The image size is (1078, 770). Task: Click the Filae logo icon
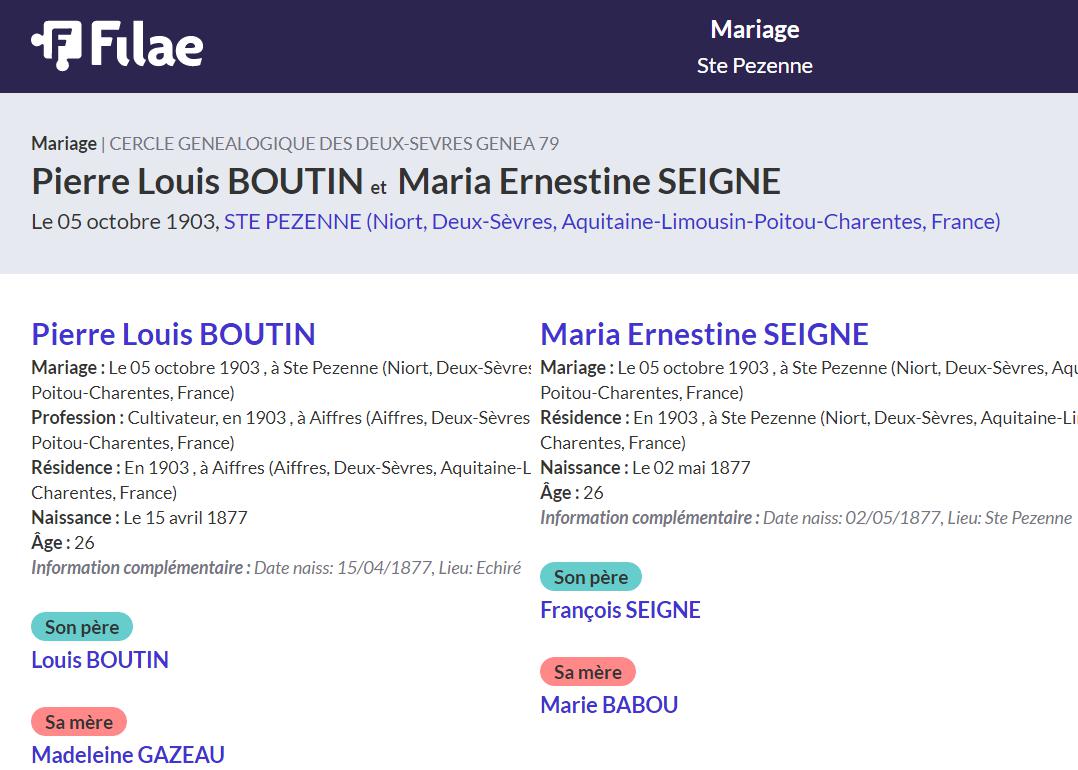coord(56,46)
